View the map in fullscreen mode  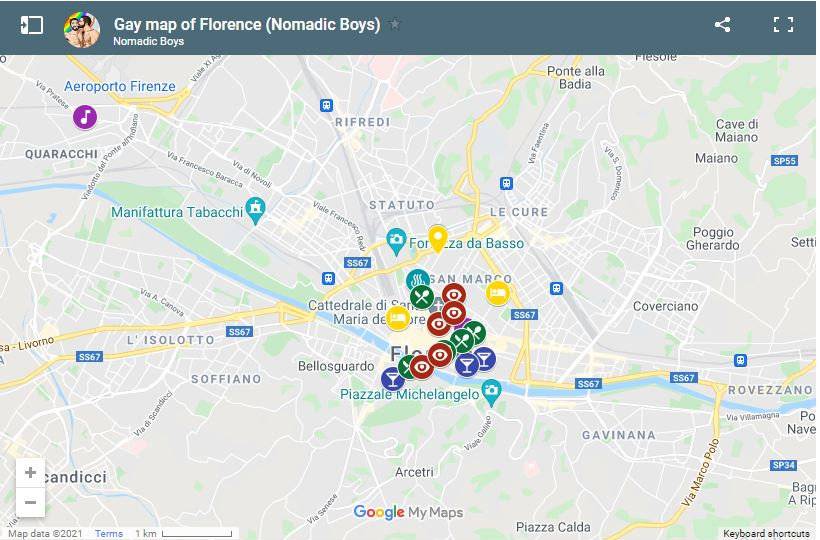(x=783, y=25)
